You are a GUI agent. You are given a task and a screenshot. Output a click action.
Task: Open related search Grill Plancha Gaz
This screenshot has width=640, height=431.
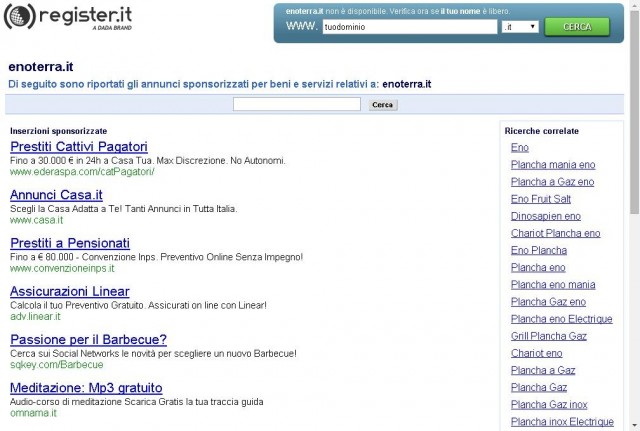click(x=549, y=336)
